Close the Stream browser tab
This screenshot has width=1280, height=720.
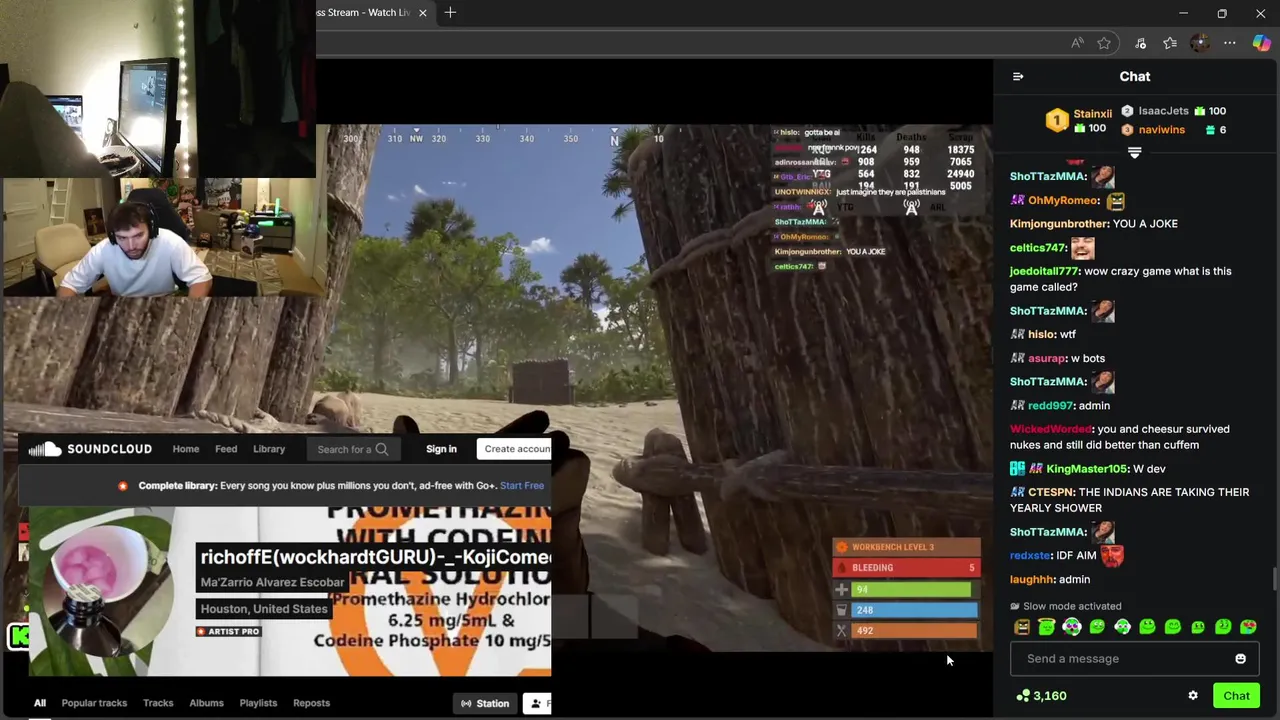[422, 13]
